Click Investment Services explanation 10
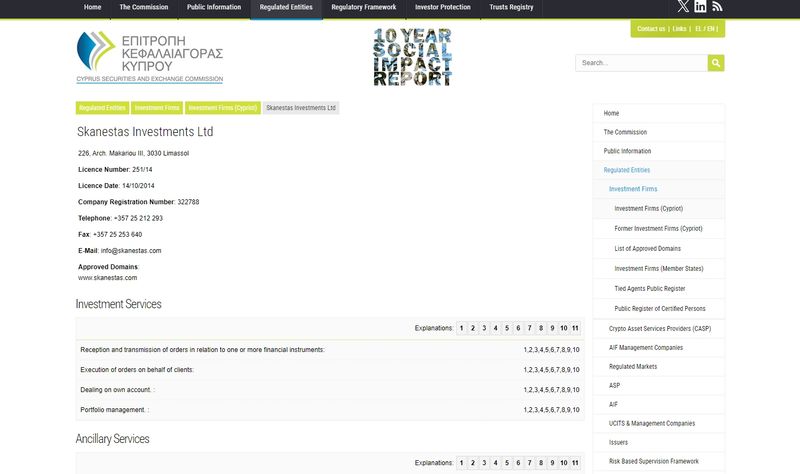Screen dimensions: 800x474 point(564,328)
